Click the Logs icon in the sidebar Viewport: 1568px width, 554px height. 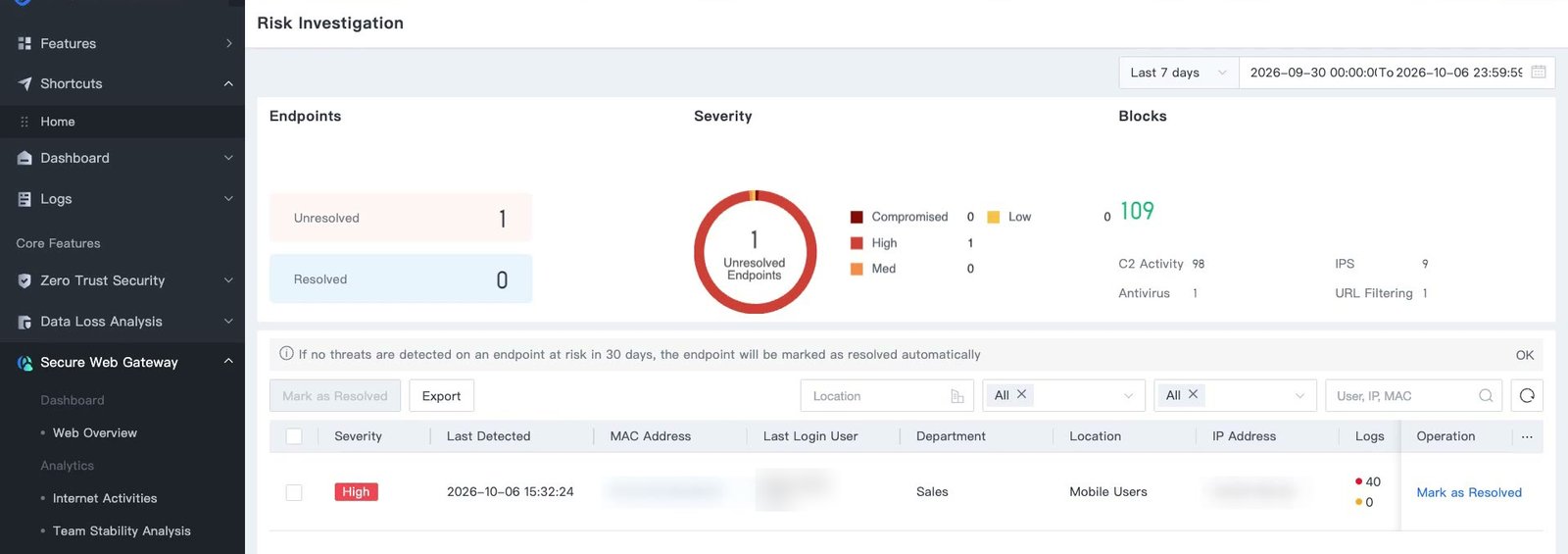(x=24, y=199)
